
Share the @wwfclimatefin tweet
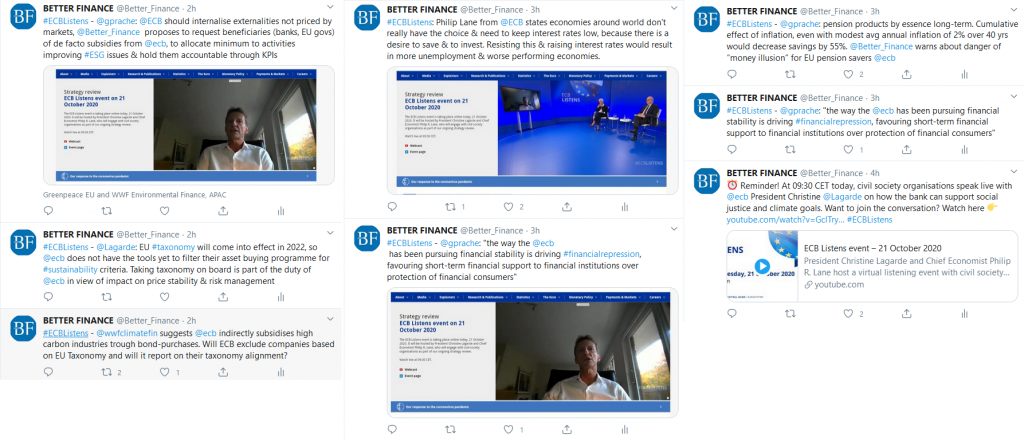click(x=223, y=371)
